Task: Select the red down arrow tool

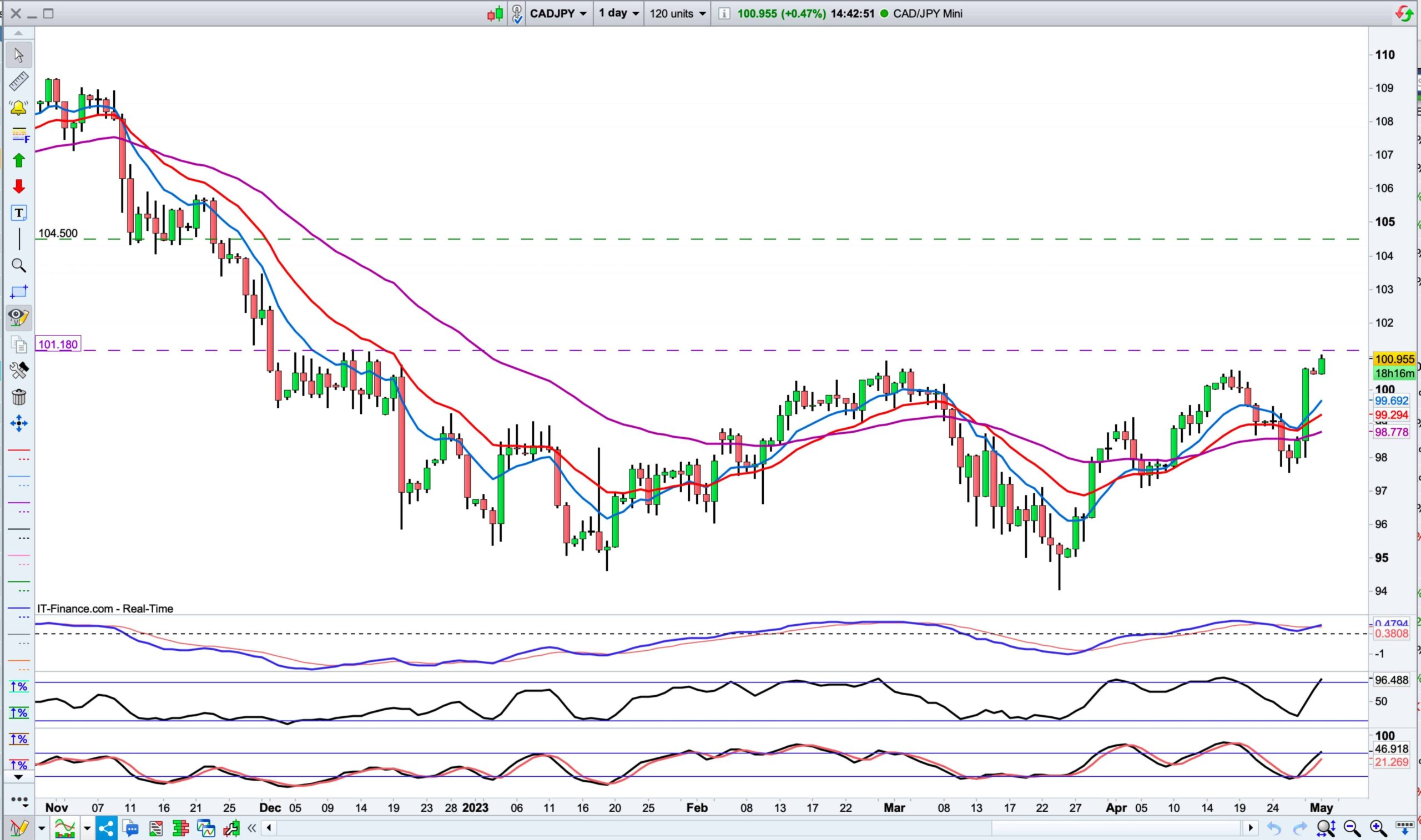Action: (19, 187)
